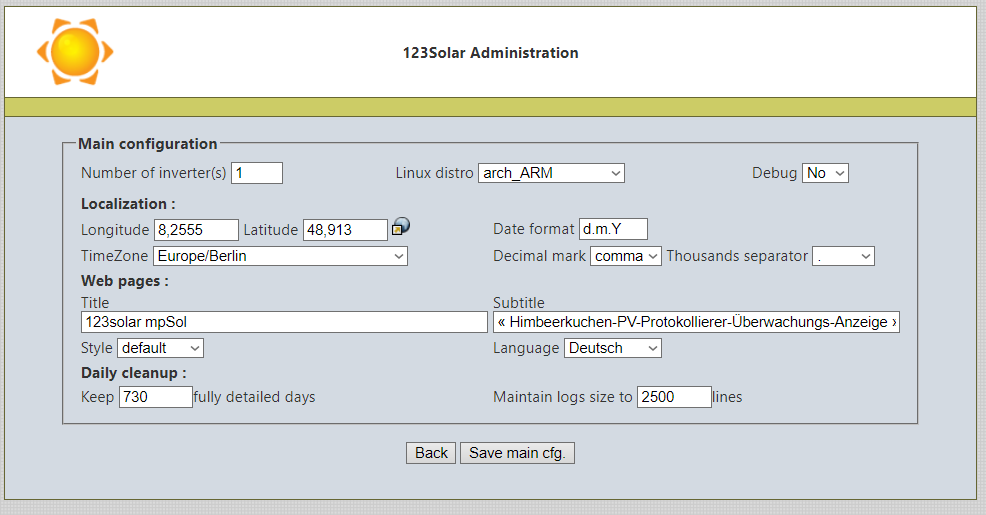Click the 123Solar sun logo
The width and height of the screenshot is (986, 515).
tap(74, 51)
